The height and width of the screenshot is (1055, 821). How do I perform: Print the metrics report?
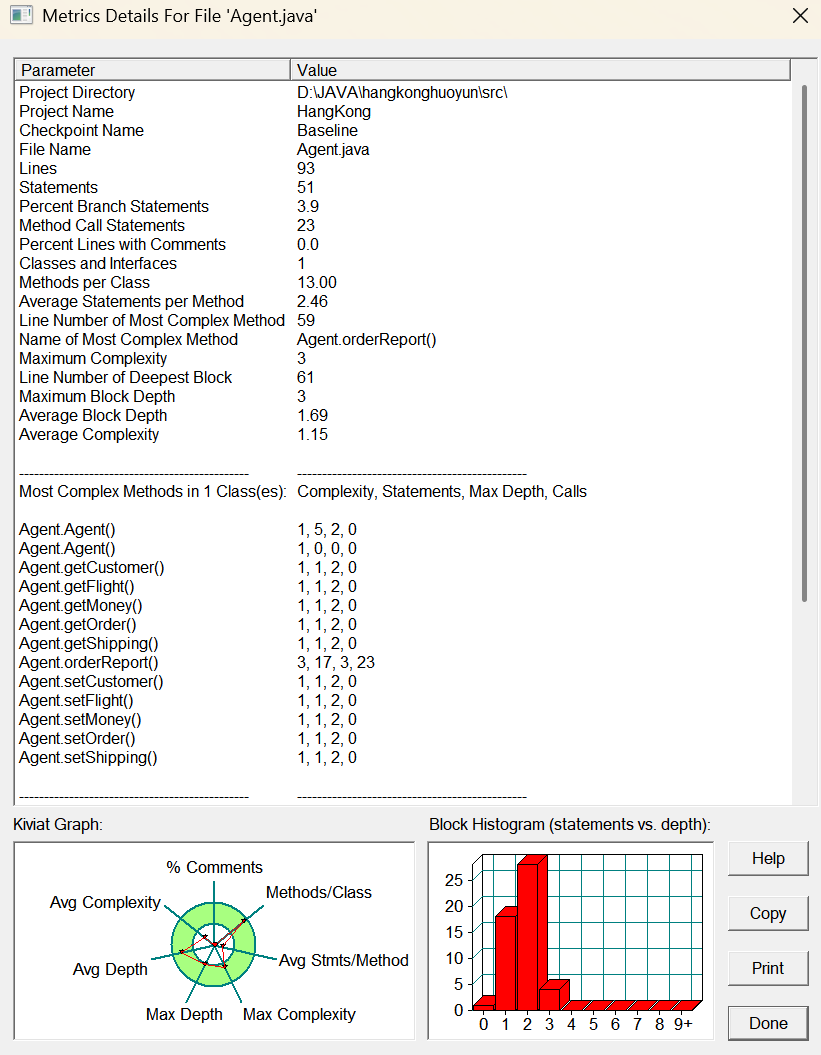(x=768, y=968)
